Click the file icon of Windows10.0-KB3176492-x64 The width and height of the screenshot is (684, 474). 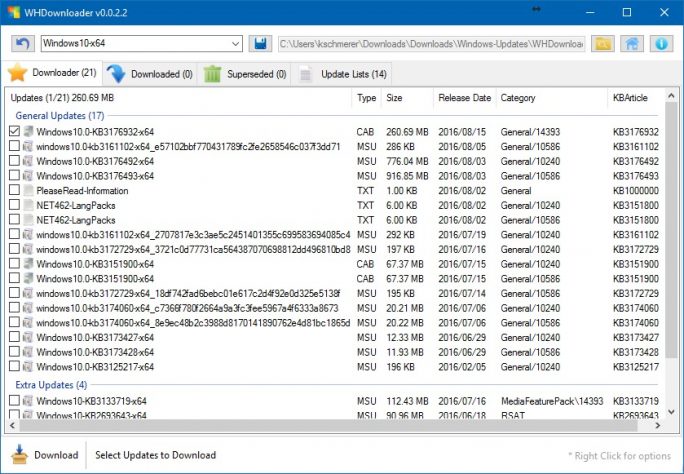(x=28, y=161)
